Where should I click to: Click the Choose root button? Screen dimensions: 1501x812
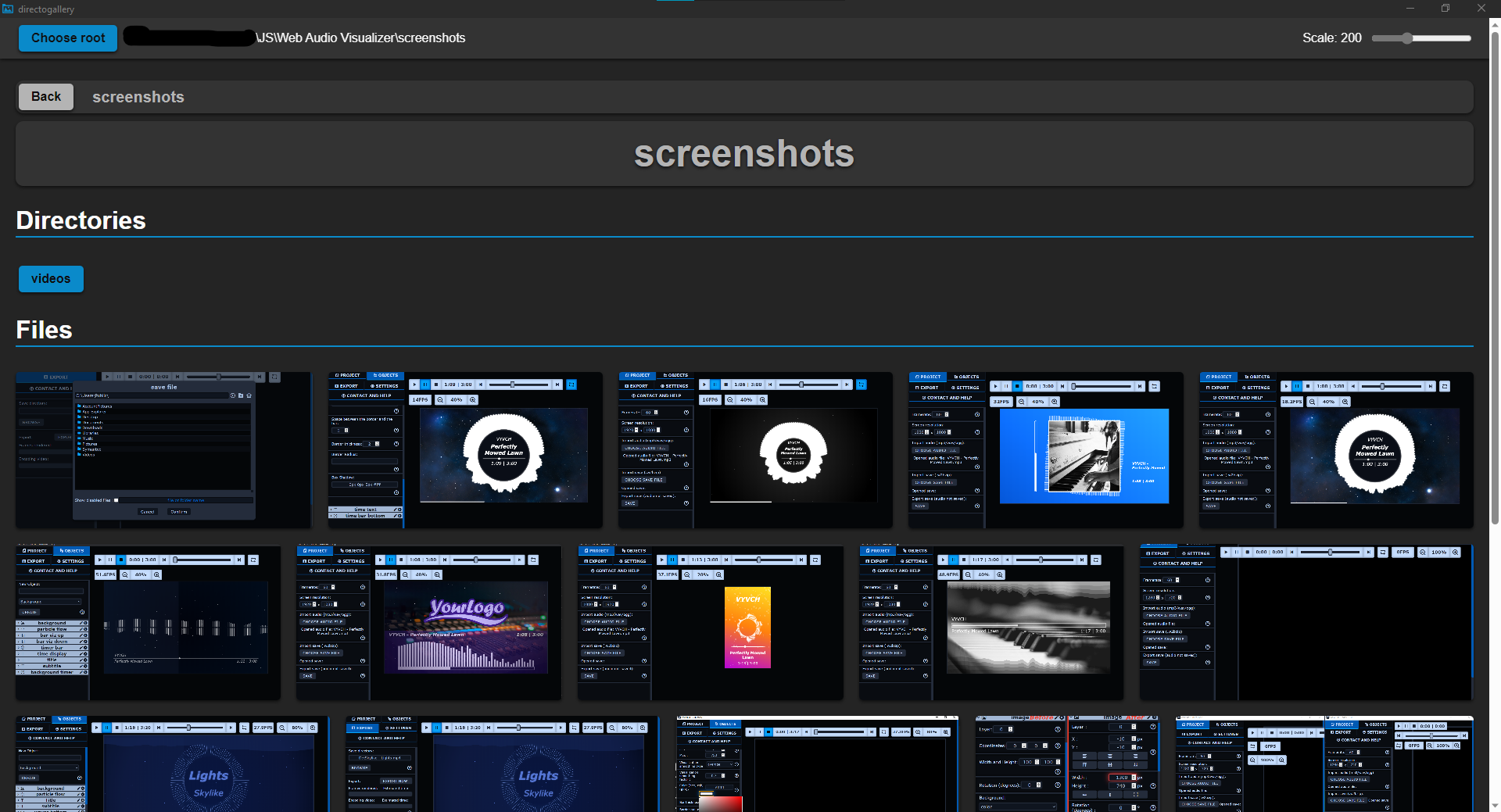coord(68,38)
